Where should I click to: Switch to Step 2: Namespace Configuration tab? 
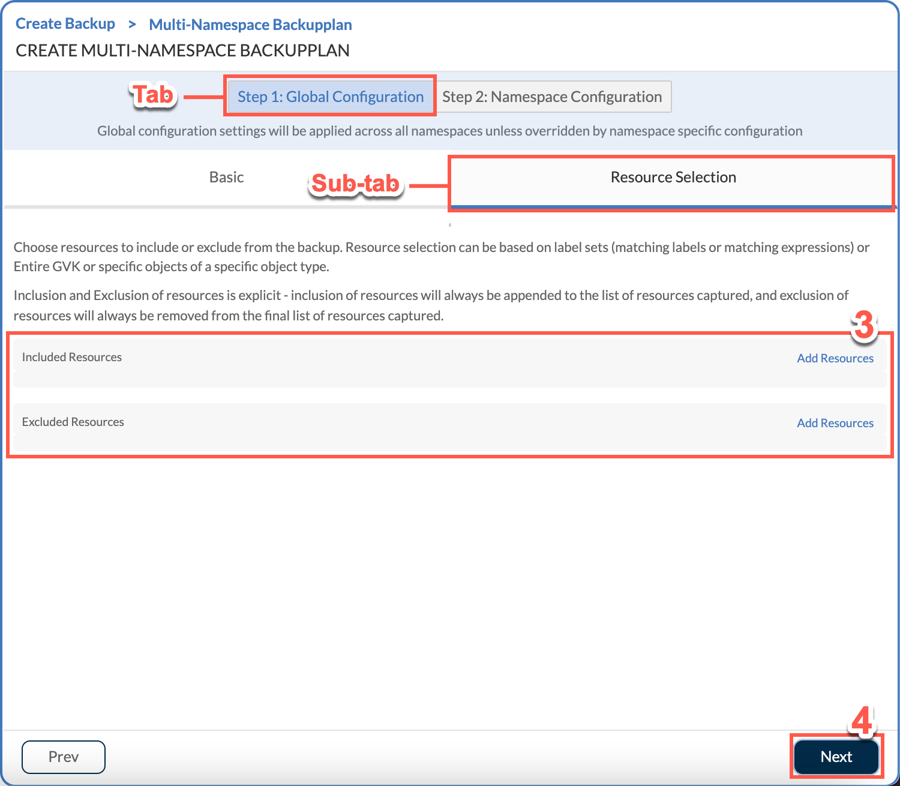tap(552, 97)
